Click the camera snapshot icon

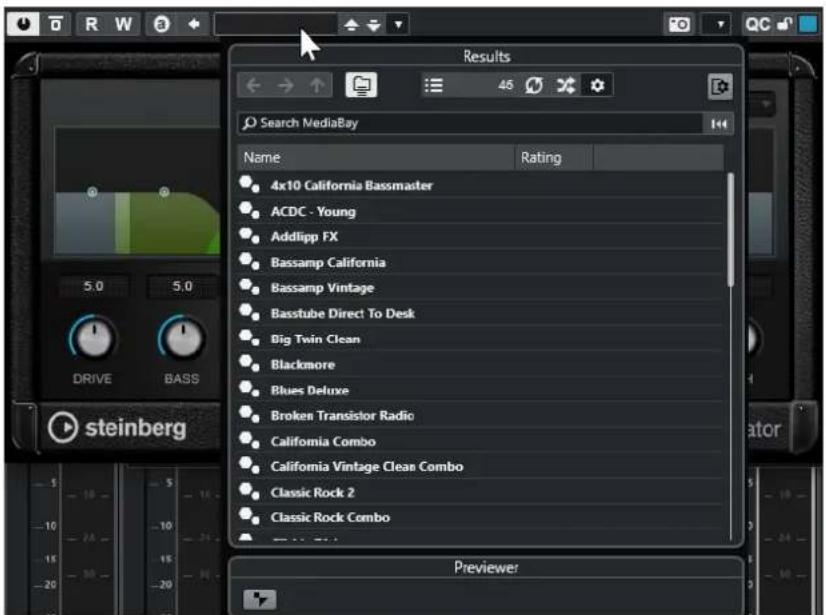coord(679,24)
